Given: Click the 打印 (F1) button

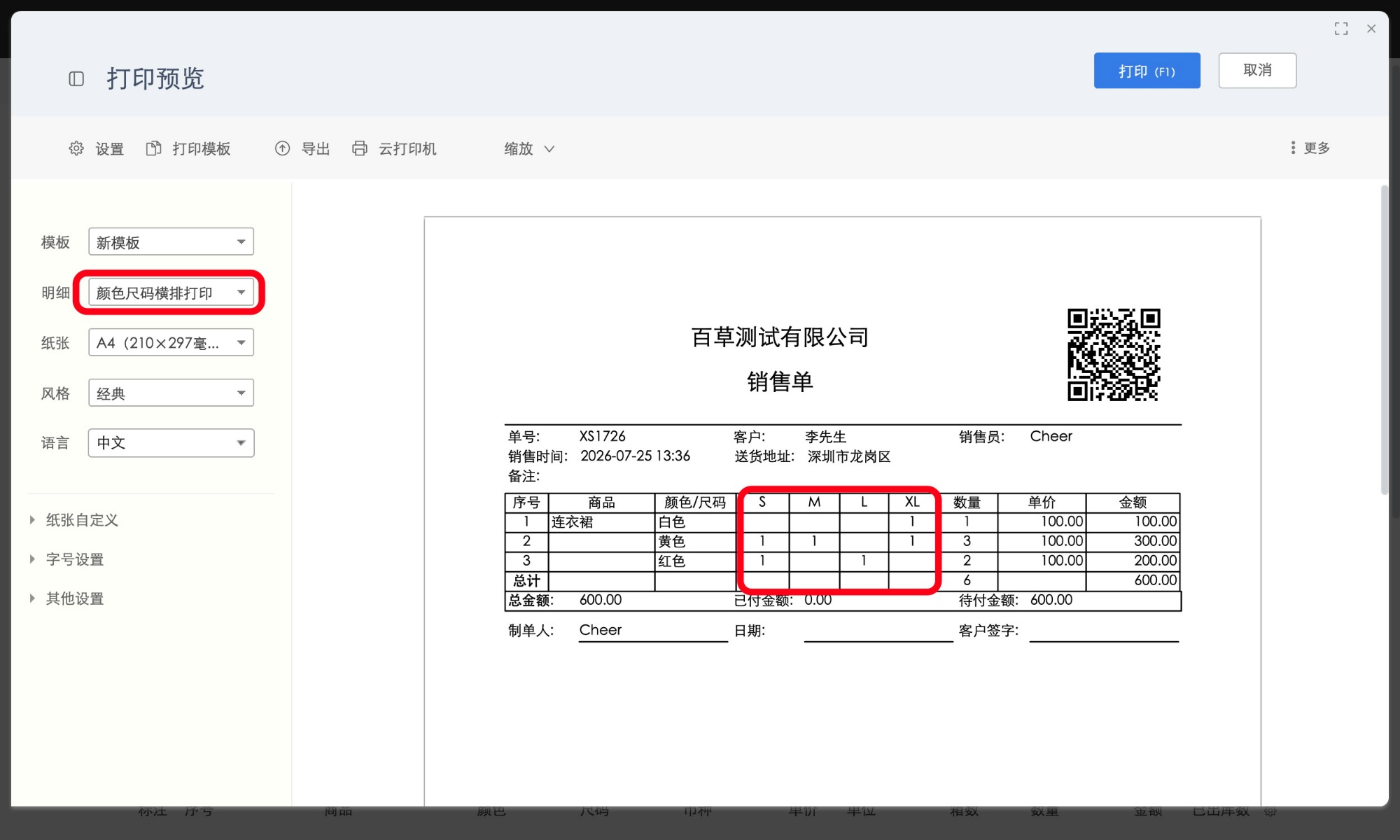Looking at the screenshot, I should click(x=1147, y=71).
